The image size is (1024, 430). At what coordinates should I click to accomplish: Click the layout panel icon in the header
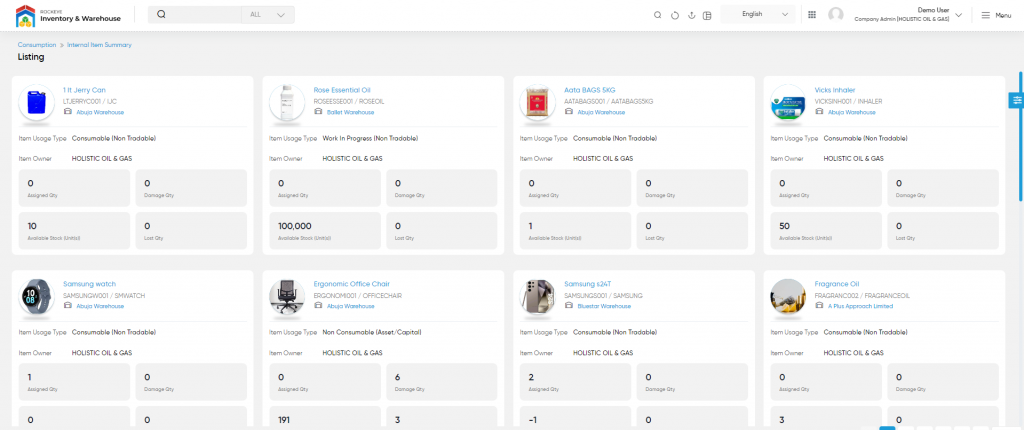(x=707, y=15)
